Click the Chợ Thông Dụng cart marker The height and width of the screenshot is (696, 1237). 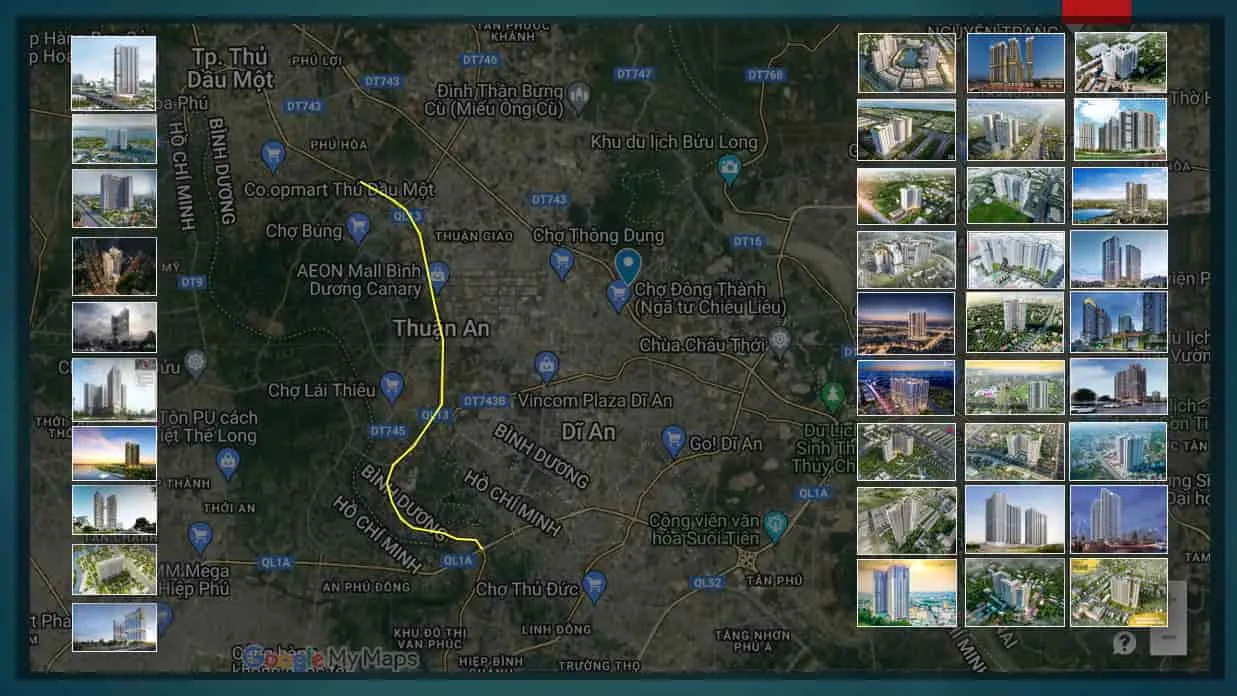point(561,262)
